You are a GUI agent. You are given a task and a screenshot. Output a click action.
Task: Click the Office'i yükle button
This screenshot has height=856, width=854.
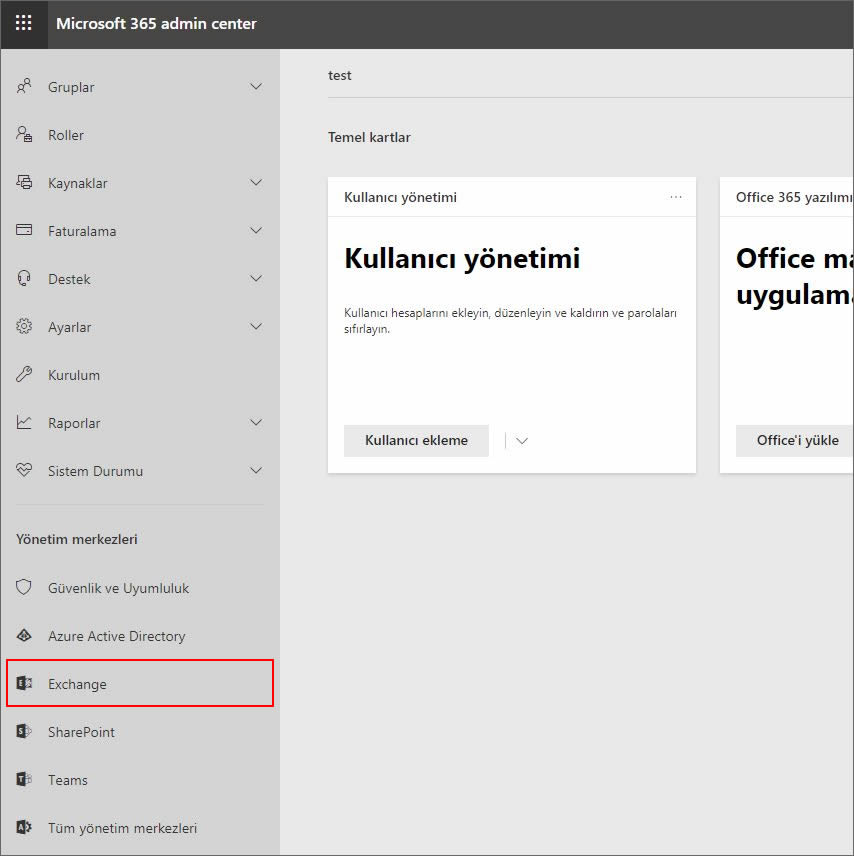point(795,441)
